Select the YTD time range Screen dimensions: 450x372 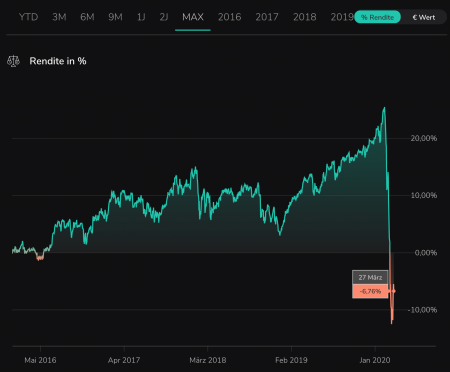[28, 17]
